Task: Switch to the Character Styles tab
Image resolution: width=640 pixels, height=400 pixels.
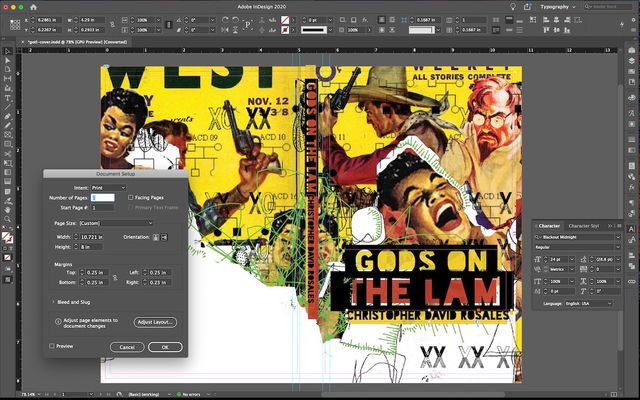Action: coord(583,226)
